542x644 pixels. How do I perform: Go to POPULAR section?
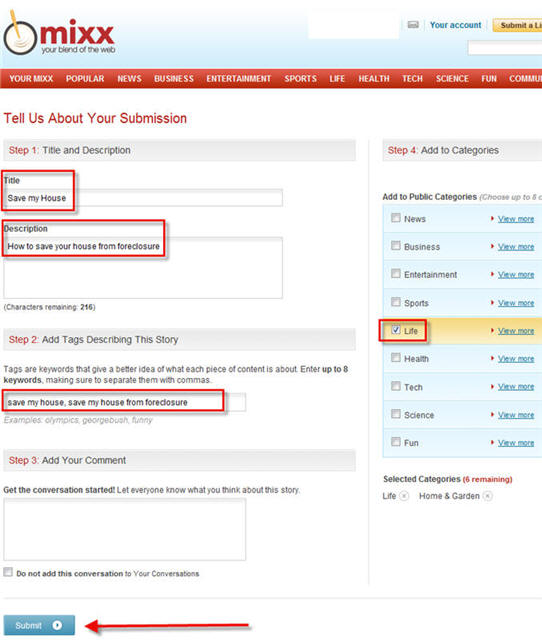click(85, 78)
